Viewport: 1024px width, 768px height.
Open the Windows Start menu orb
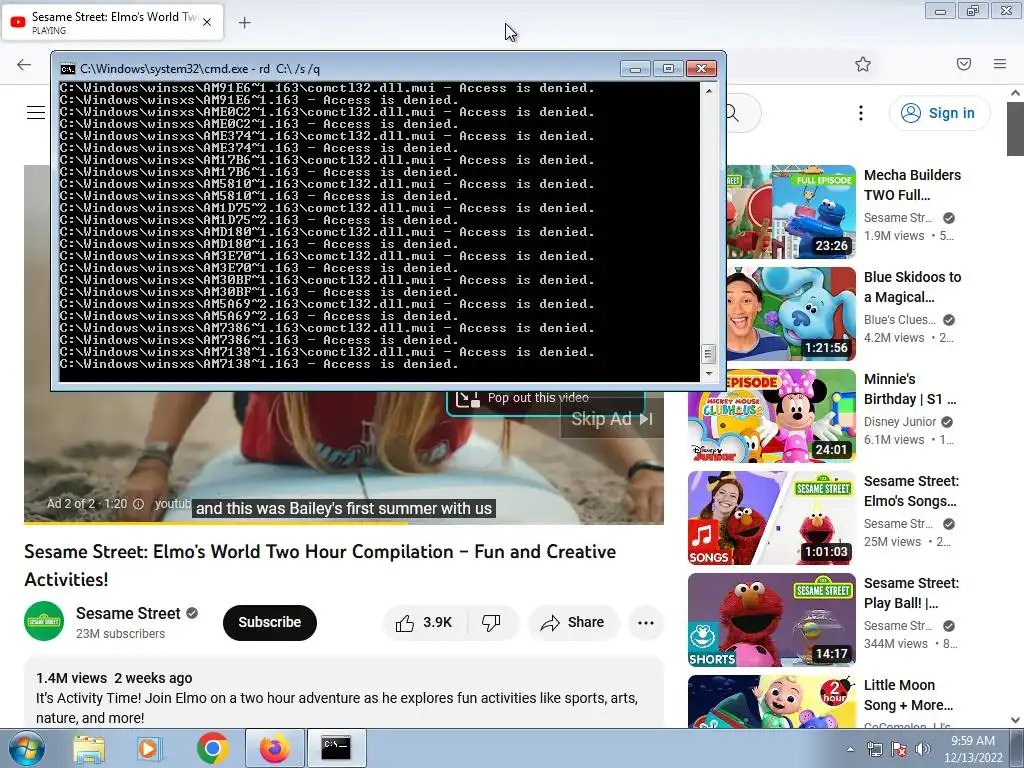26,748
